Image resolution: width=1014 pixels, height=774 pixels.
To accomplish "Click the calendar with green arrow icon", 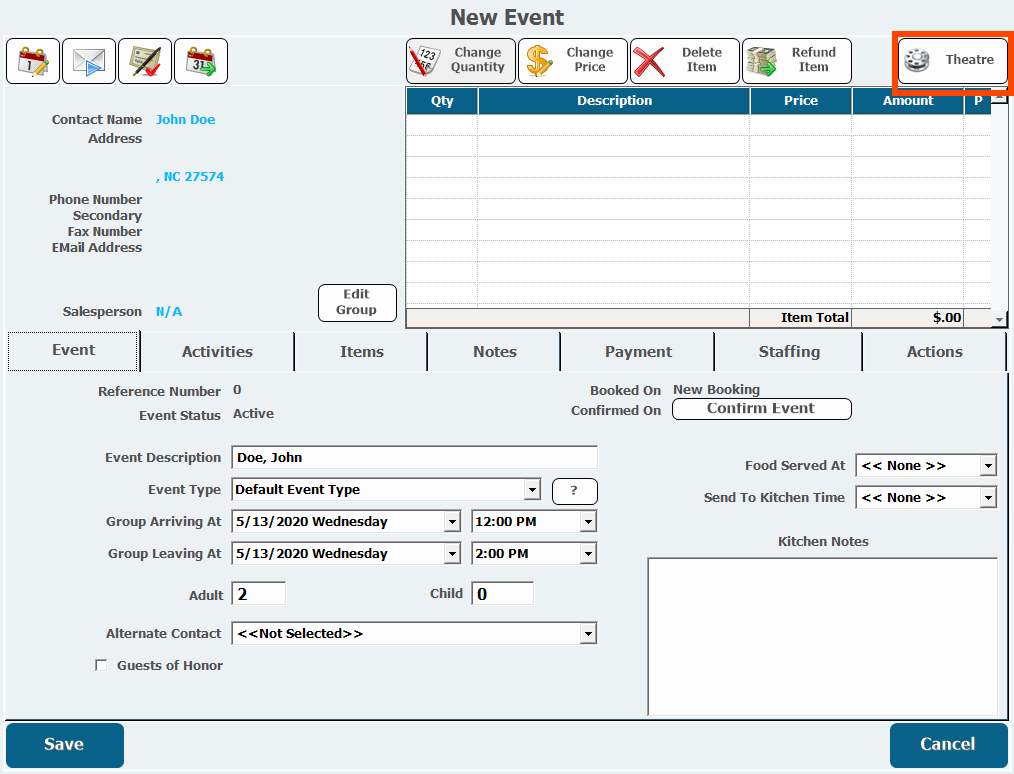I will click(201, 61).
